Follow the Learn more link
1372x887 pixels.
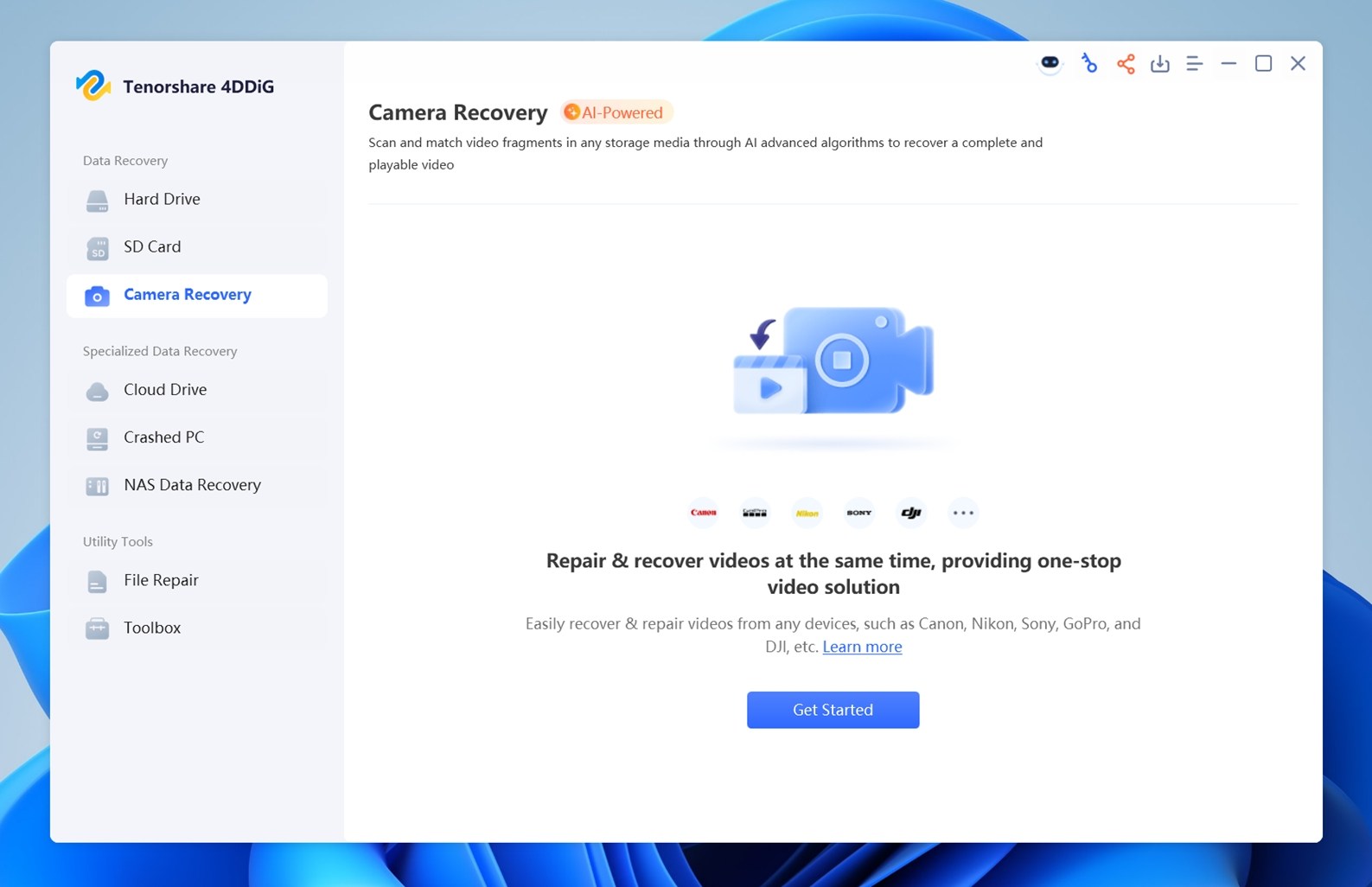(x=862, y=647)
